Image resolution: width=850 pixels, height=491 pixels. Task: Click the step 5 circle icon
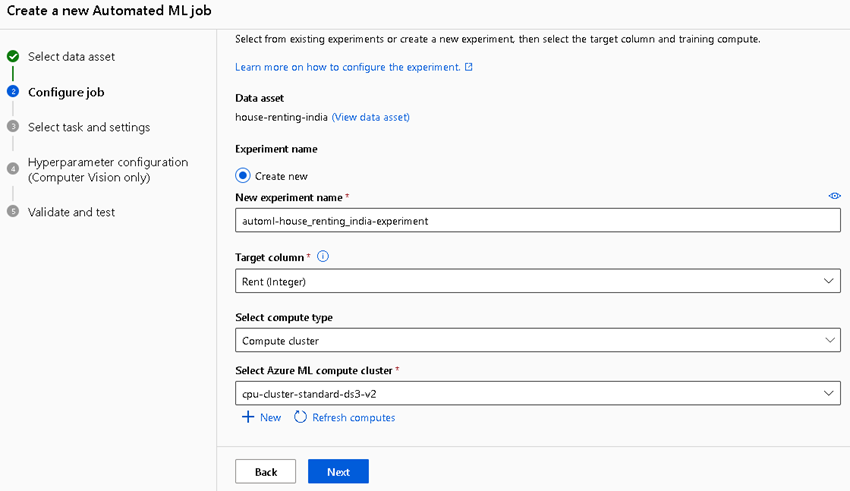pos(13,211)
